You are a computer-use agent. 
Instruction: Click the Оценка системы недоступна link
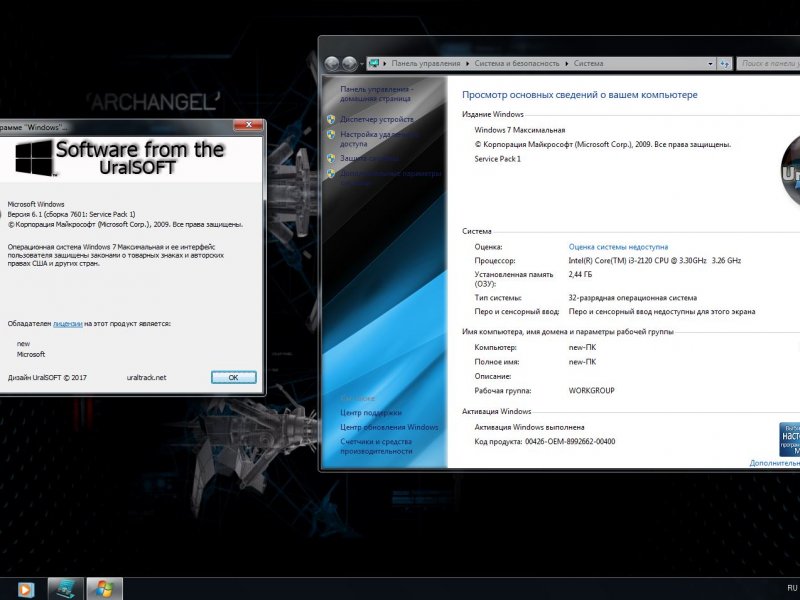click(x=618, y=247)
